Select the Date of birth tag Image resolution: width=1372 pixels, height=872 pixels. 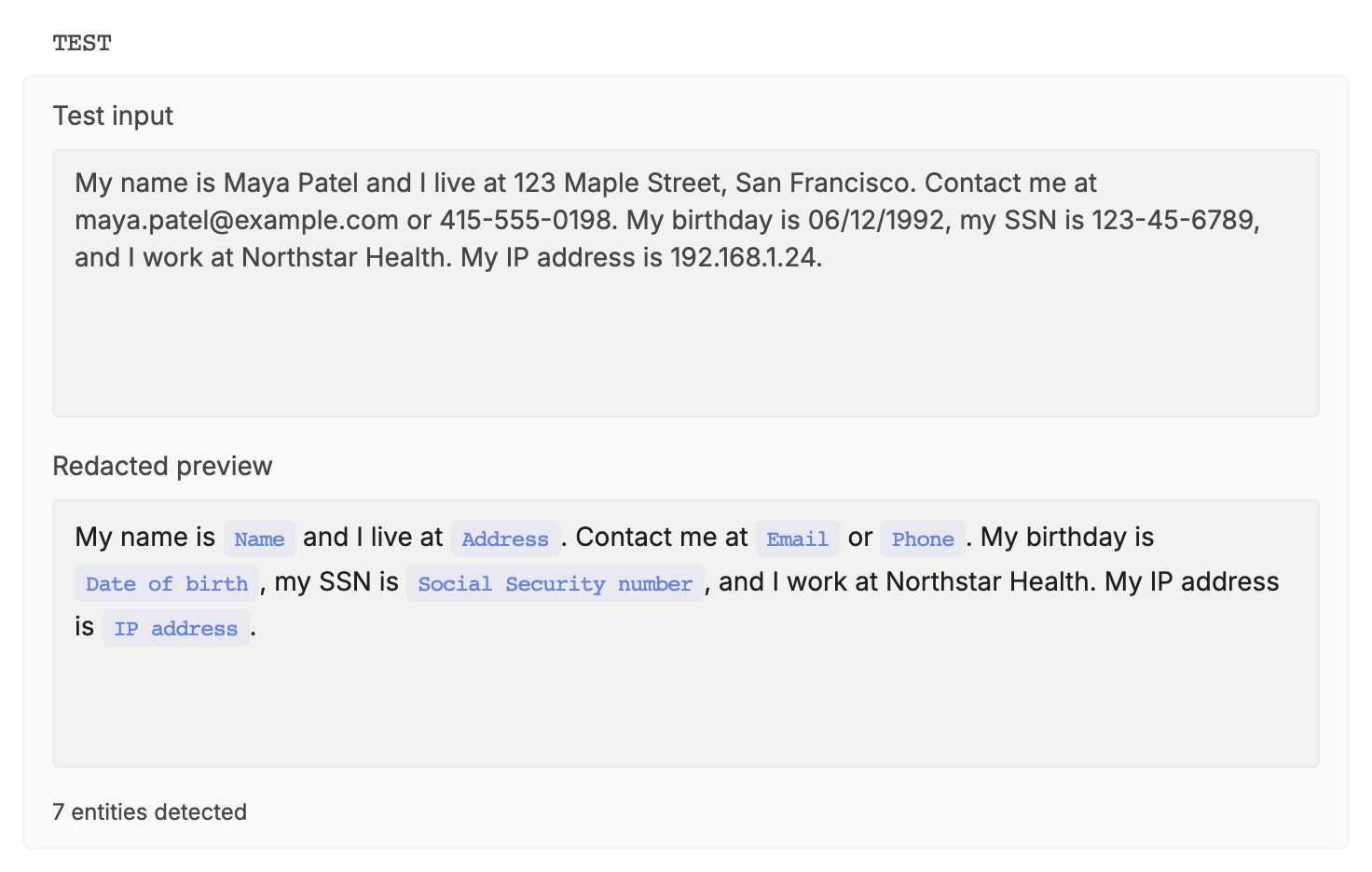167,583
